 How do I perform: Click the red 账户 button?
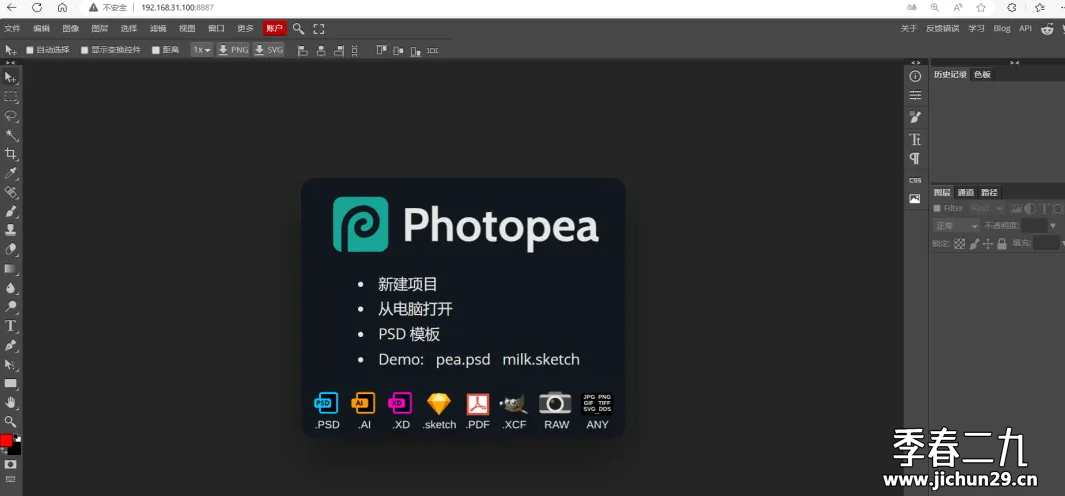pyautogui.click(x=274, y=29)
